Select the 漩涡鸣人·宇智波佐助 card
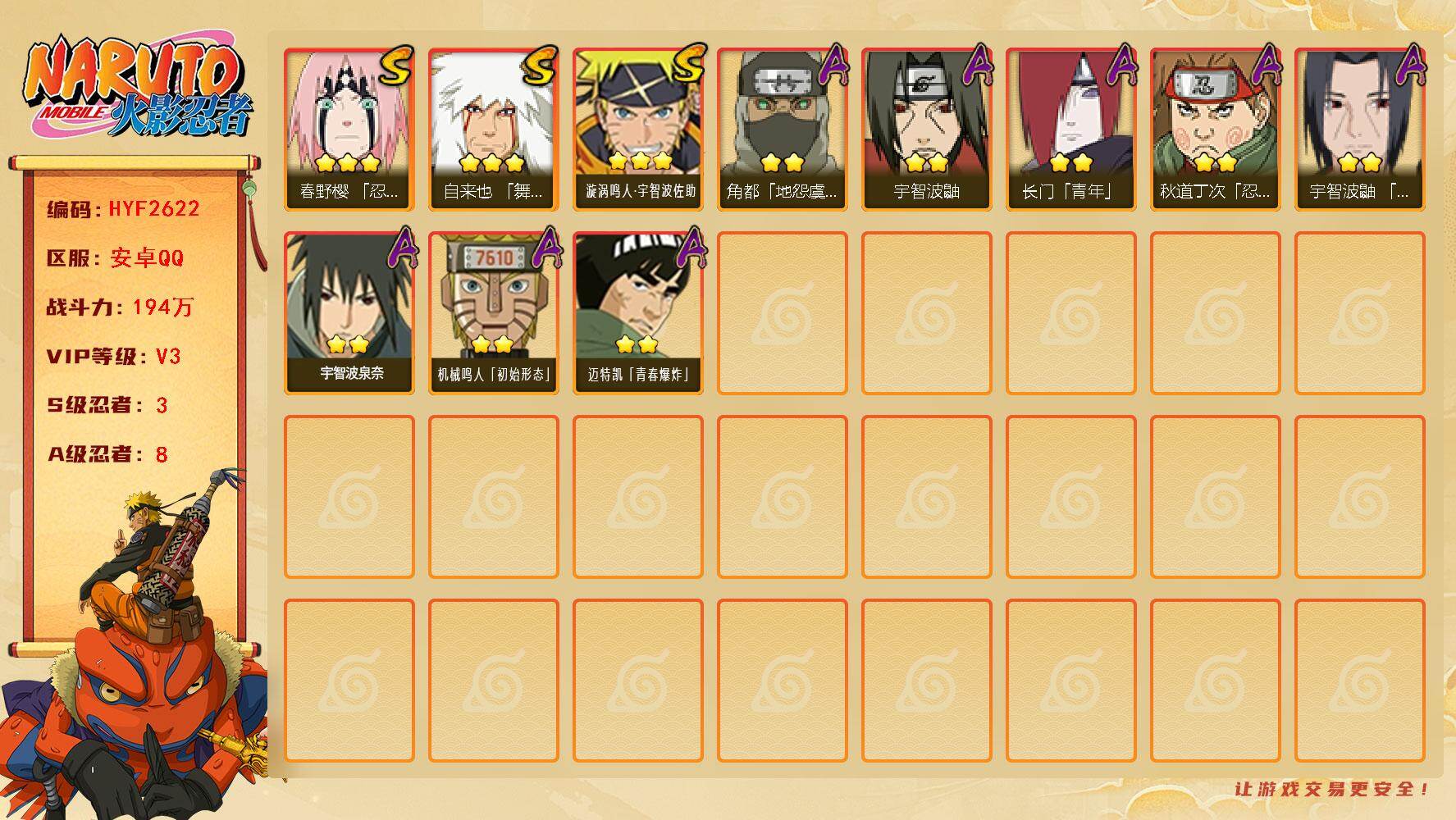The height and width of the screenshot is (820, 1456). pos(638,130)
